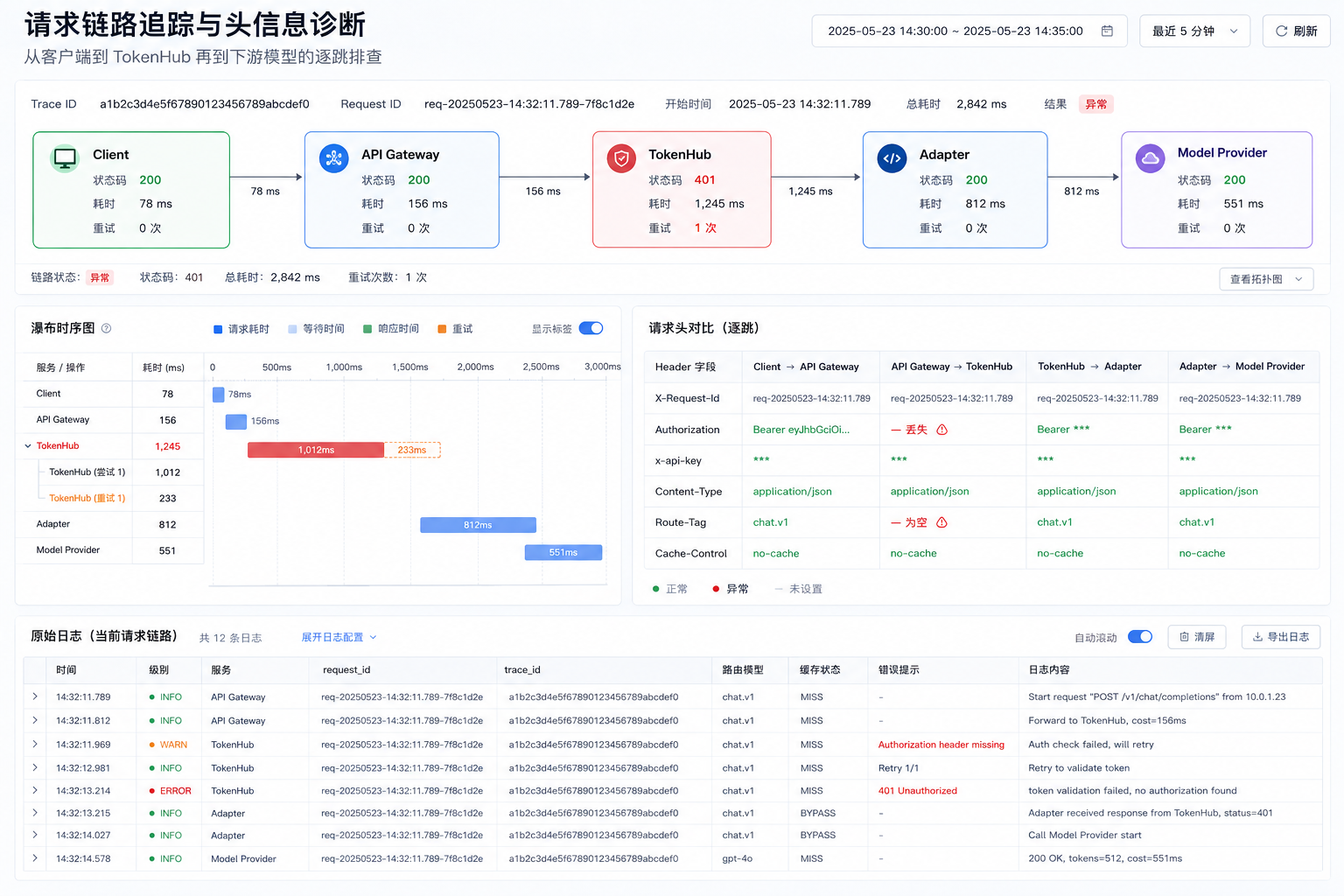Click the 导出日志 export button
Viewport: 1344px width, 896px height.
1281,637
